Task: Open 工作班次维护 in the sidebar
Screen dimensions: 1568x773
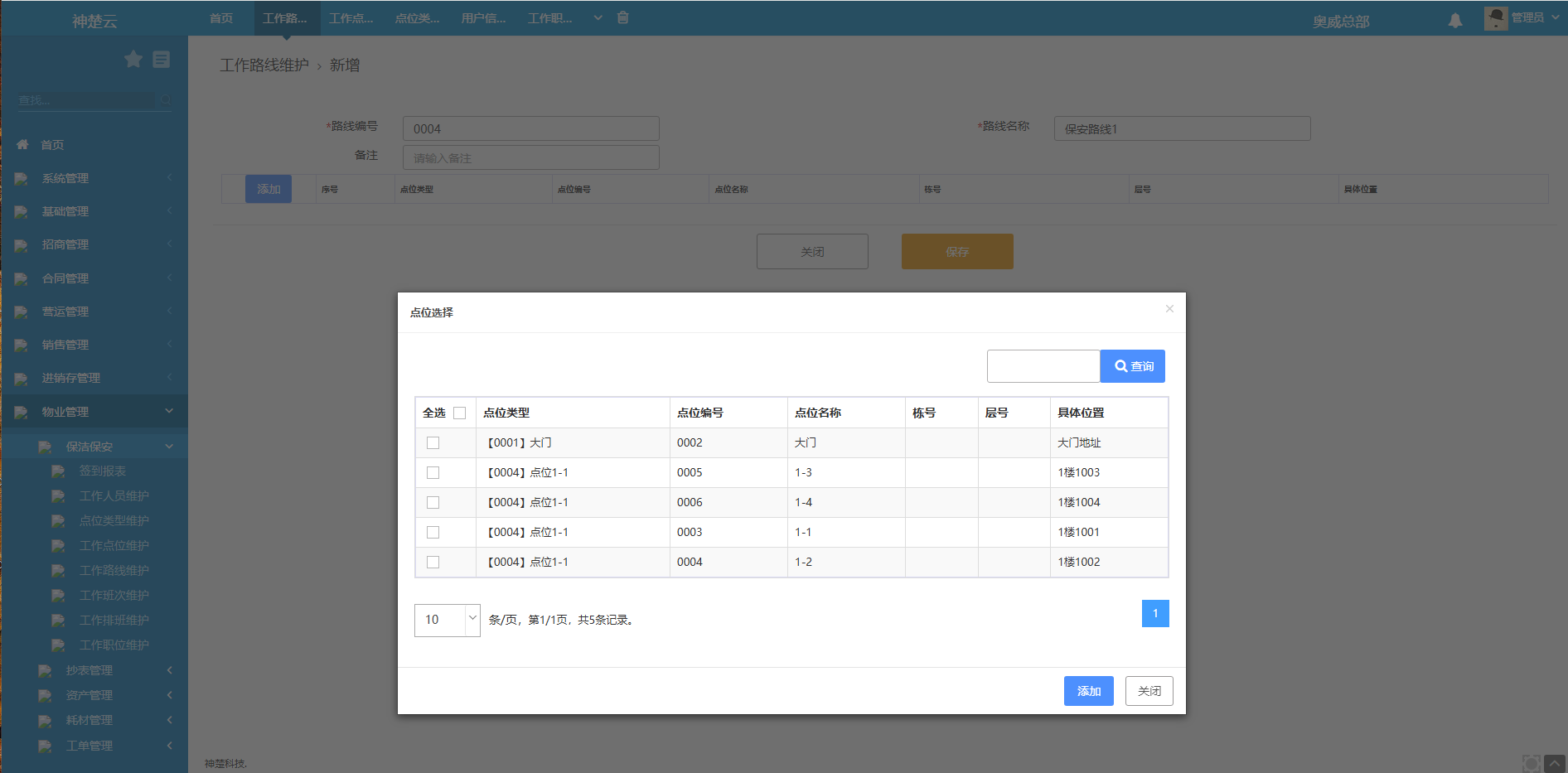Action: click(114, 595)
